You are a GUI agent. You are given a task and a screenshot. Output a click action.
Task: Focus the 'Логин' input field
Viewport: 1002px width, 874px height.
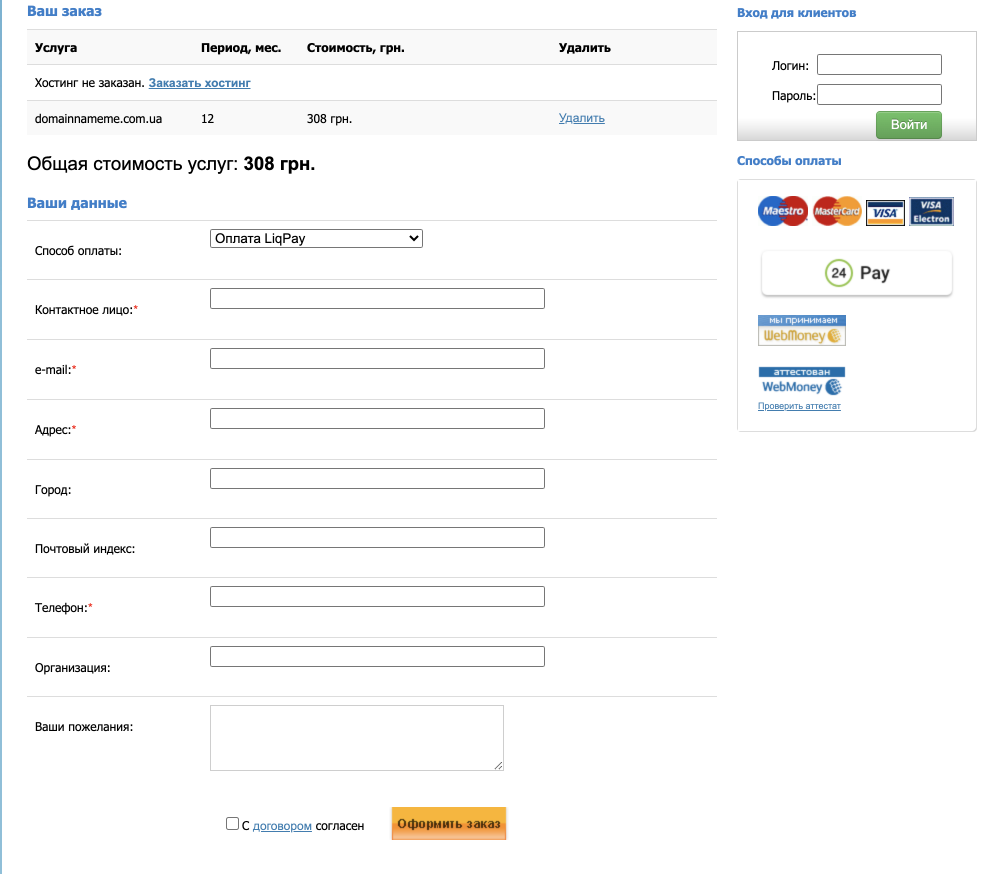click(879, 65)
